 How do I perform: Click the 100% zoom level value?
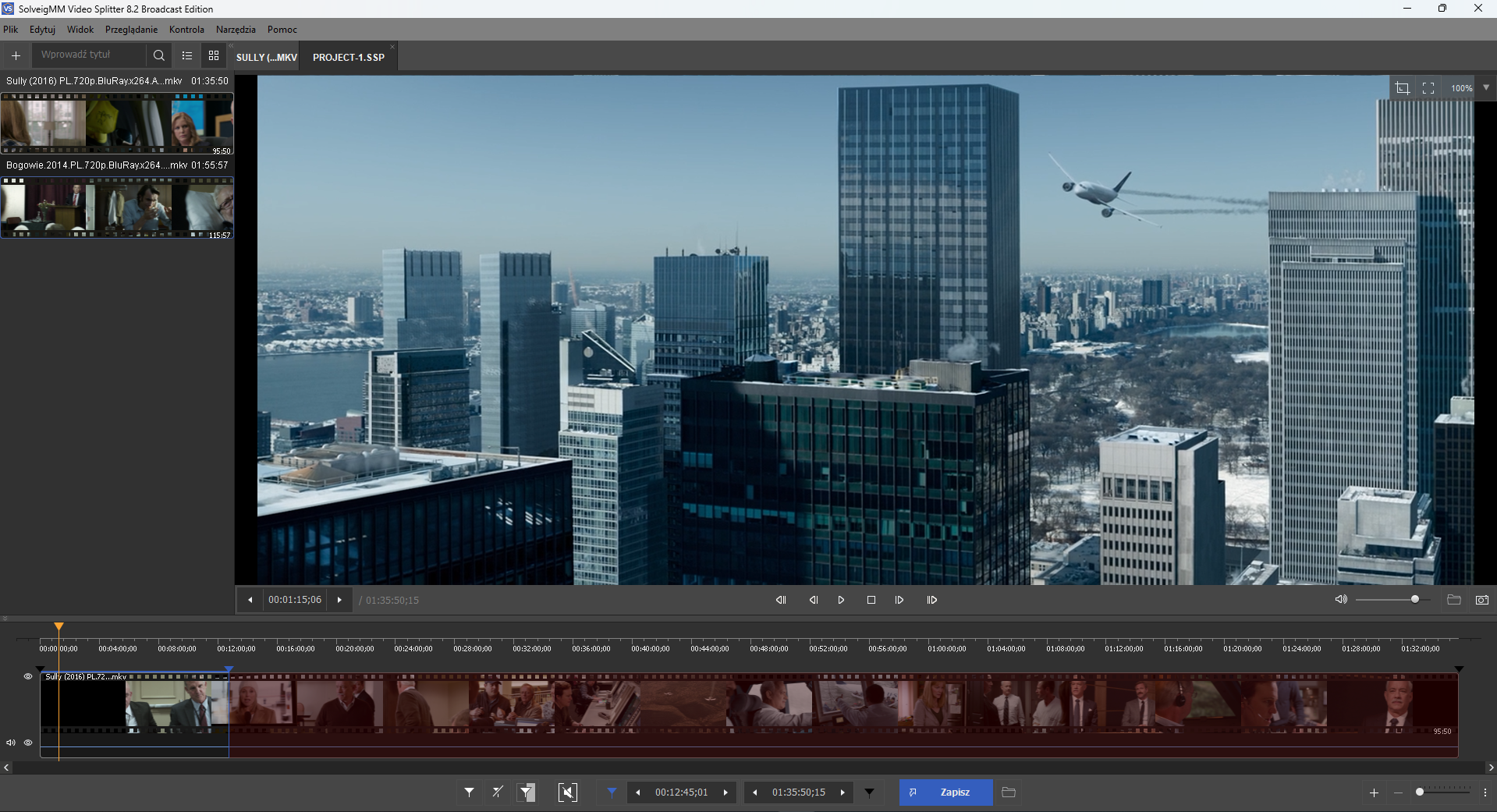coord(1461,88)
